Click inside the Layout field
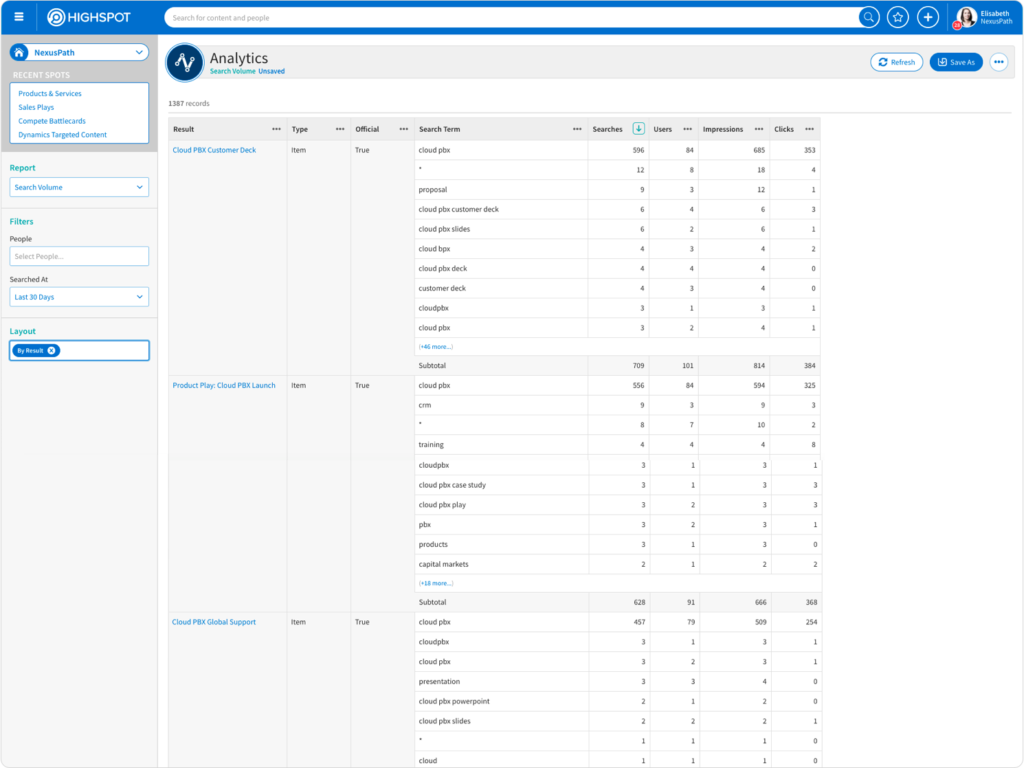This screenshot has height=768, width=1024. [79, 351]
